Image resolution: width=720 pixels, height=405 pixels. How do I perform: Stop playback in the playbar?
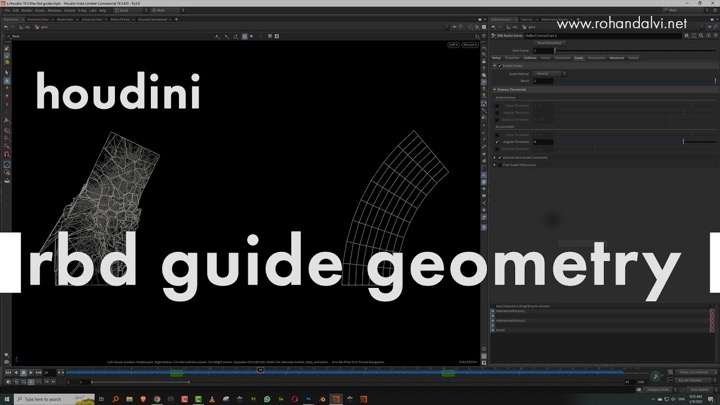coord(23,372)
